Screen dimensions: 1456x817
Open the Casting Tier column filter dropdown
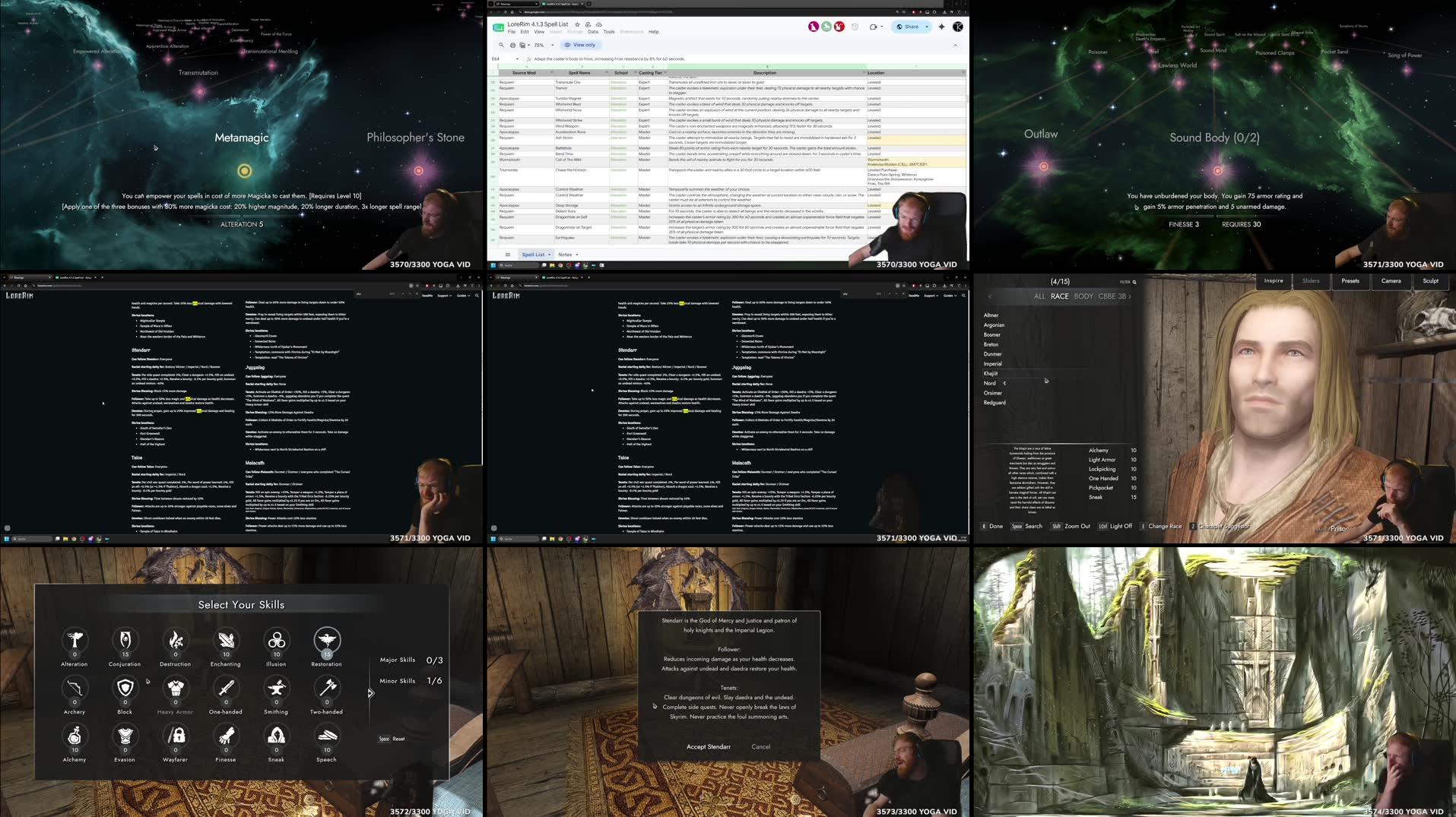[665, 73]
